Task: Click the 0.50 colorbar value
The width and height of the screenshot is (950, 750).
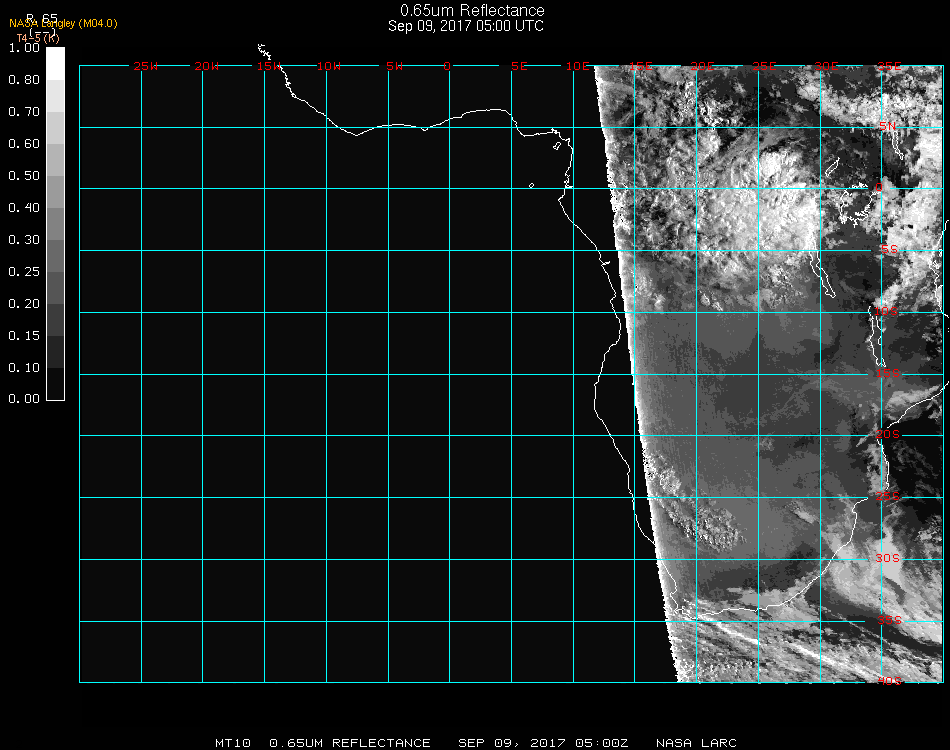Action: coord(24,176)
